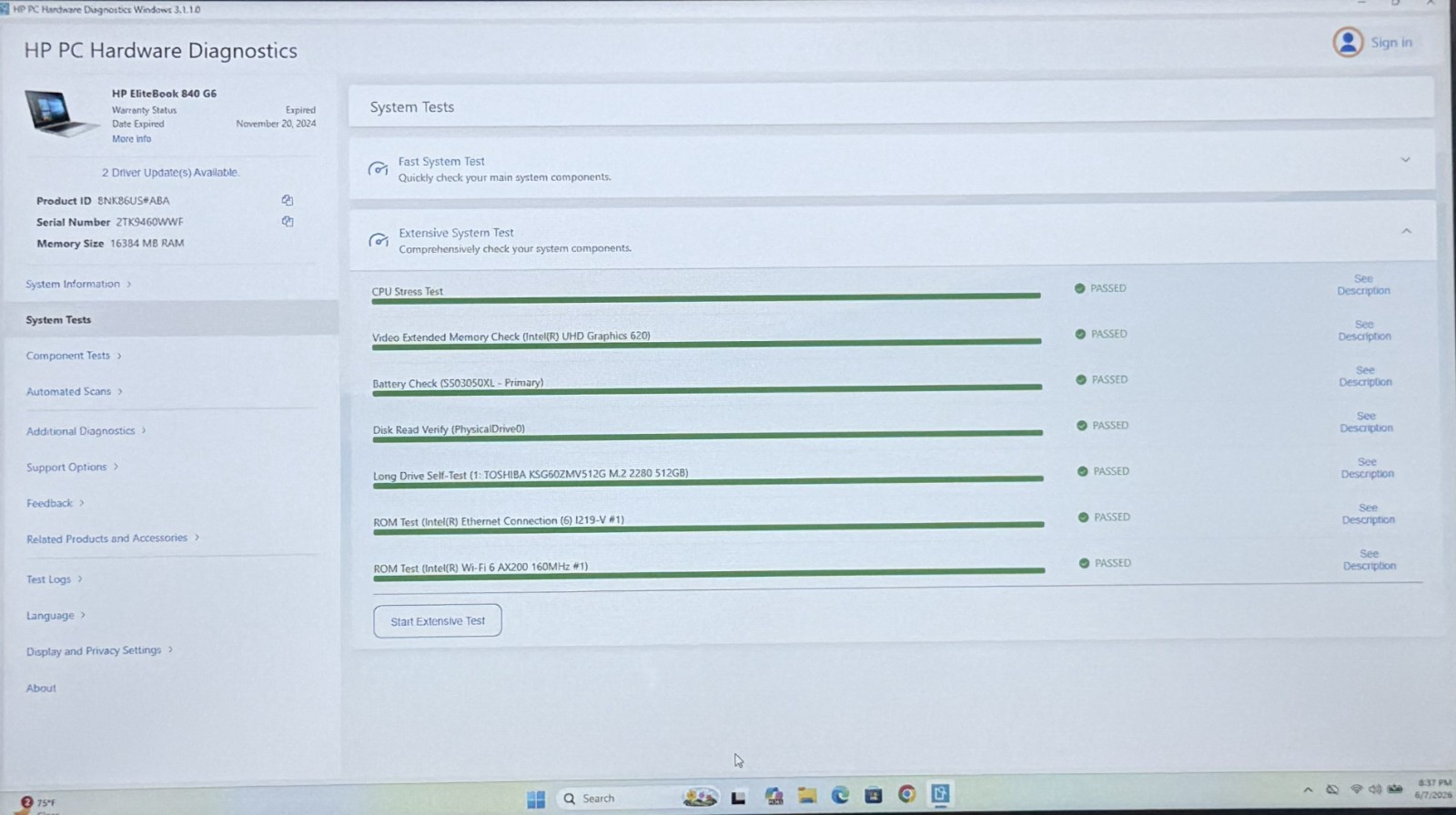The height and width of the screenshot is (815, 1456).
Task: Click the Battery Check passed status icon
Action: (x=1081, y=380)
